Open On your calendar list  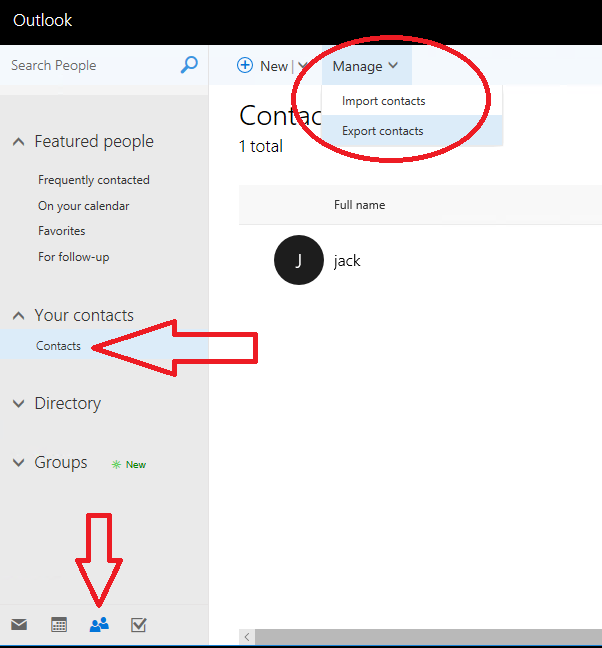click(83, 206)
